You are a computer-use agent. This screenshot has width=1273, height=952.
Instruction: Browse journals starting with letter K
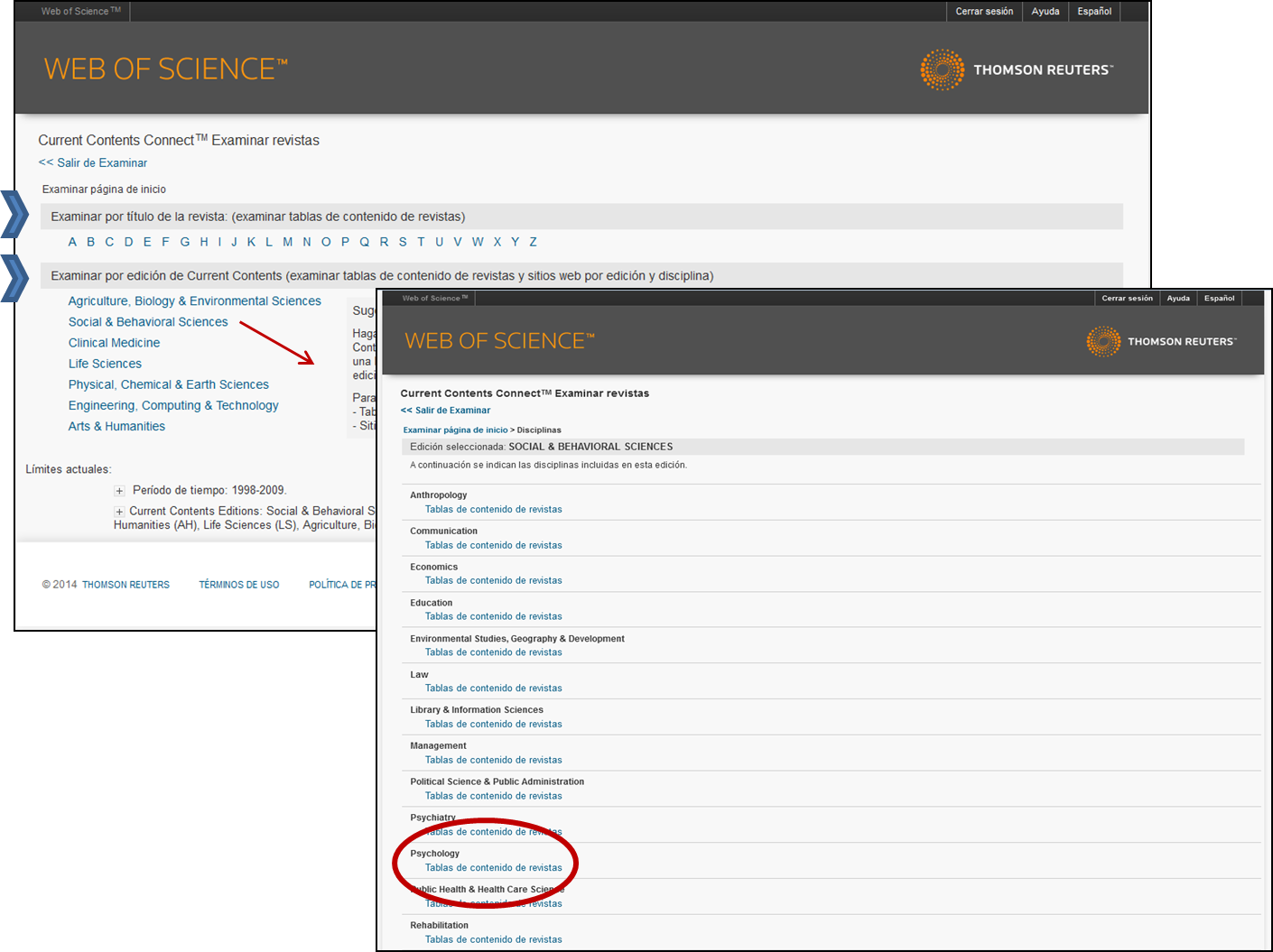tap(251, 242)
